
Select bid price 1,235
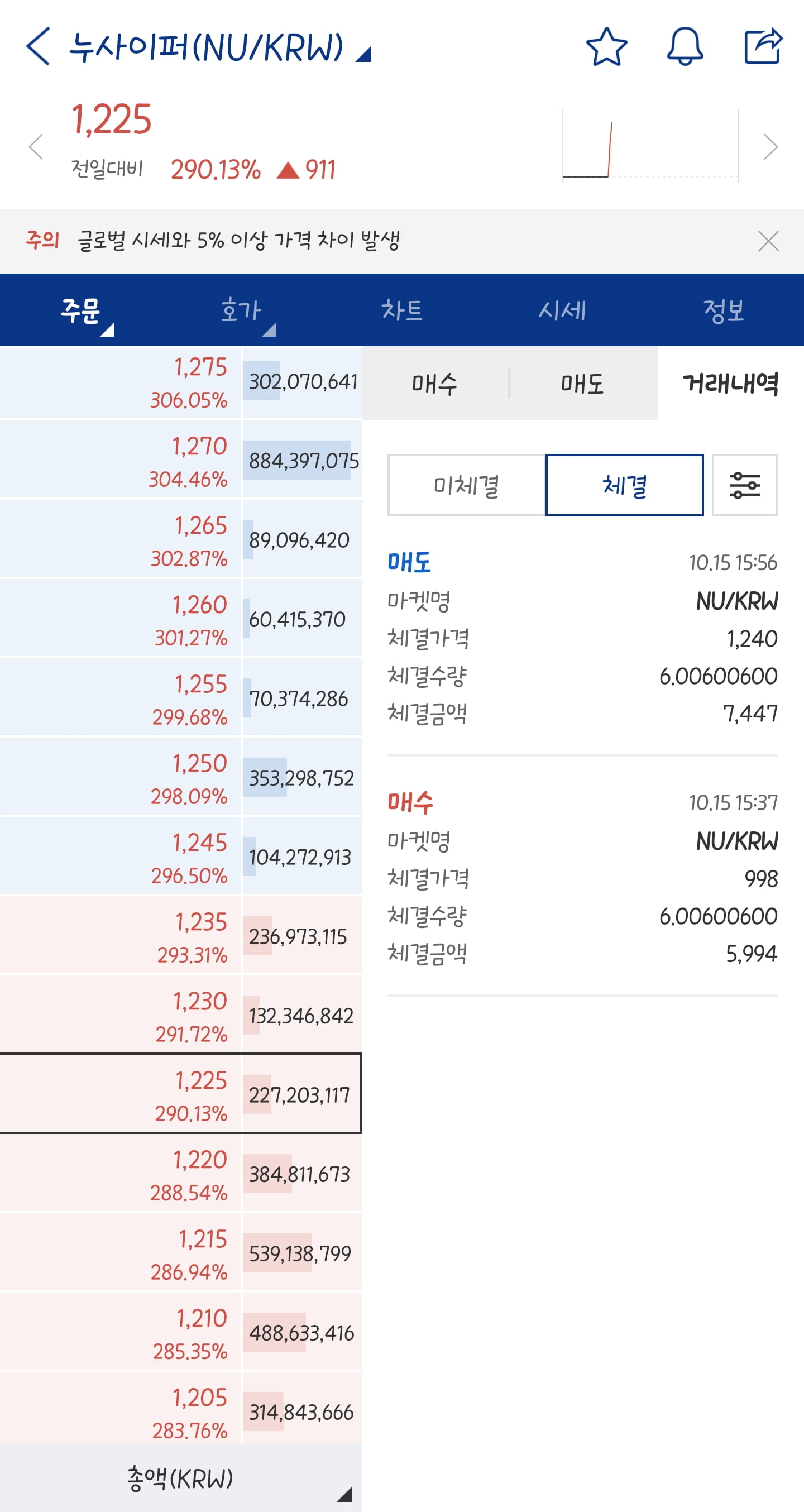[x=120, y=935]
